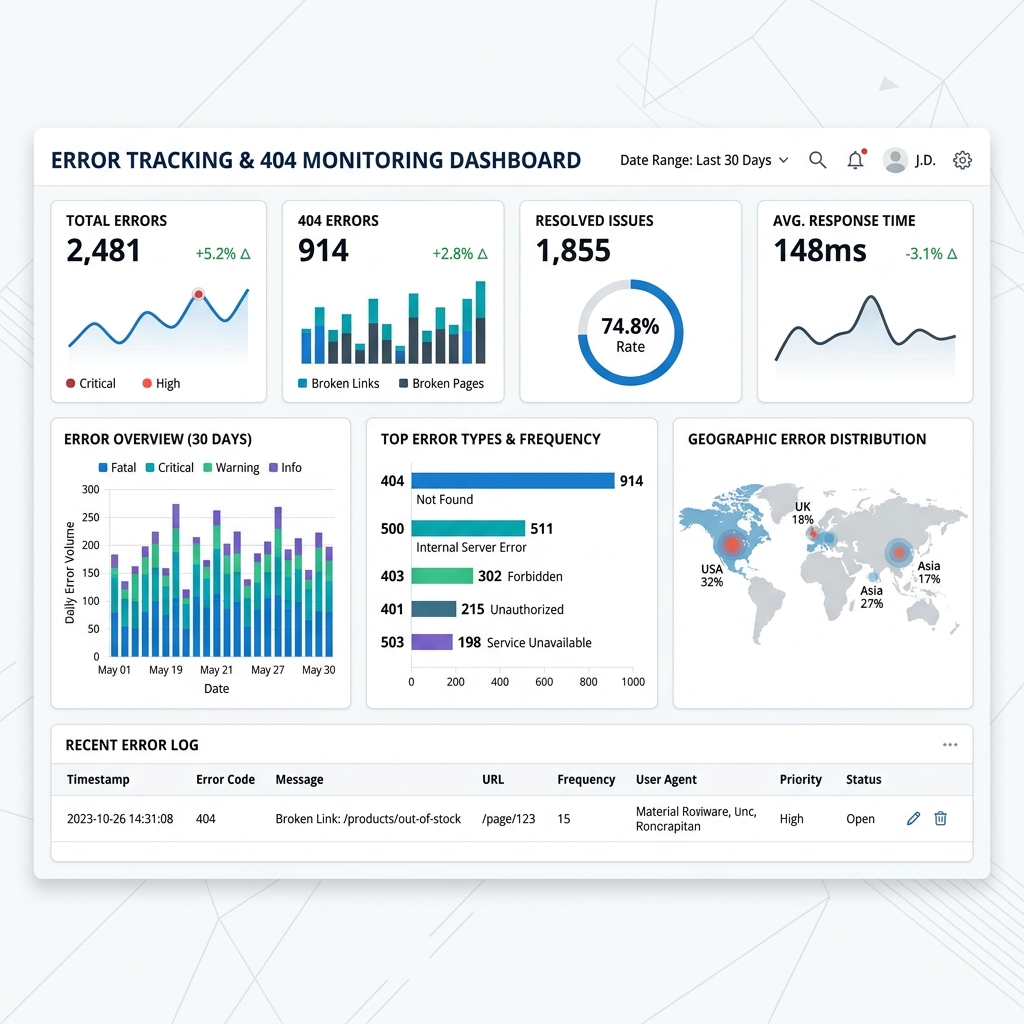Click the red peak marker on Total Errors chart
1024x1024 pixels.
199,294
